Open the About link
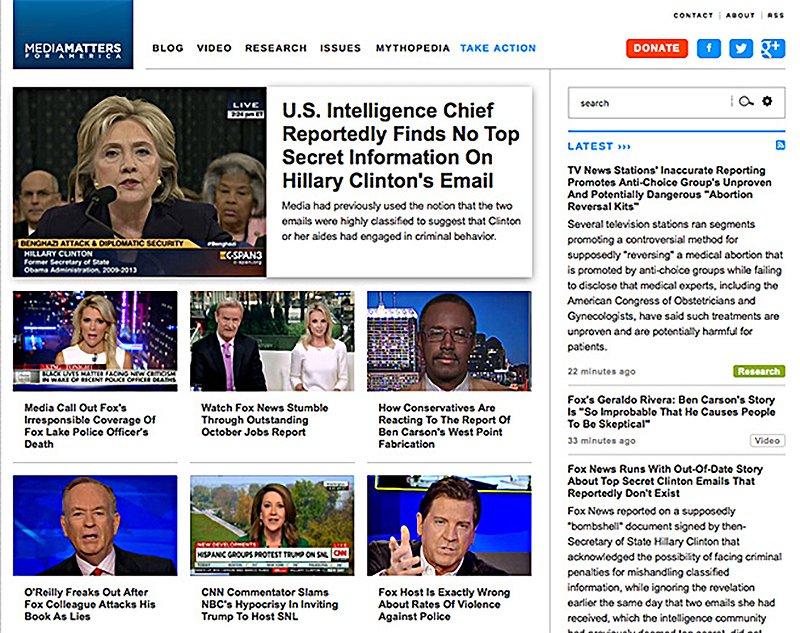This screenshot has width=800, height=633. (740, 15)
